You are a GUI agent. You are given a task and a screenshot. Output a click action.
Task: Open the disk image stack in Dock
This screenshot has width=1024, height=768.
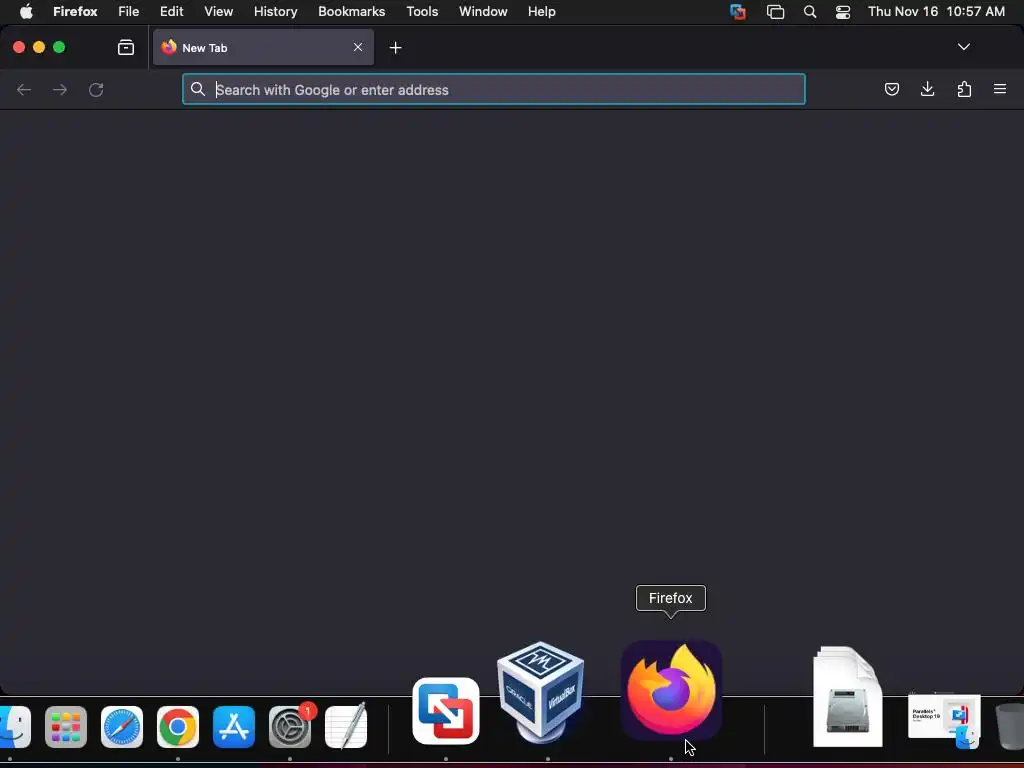click(848, 696)
